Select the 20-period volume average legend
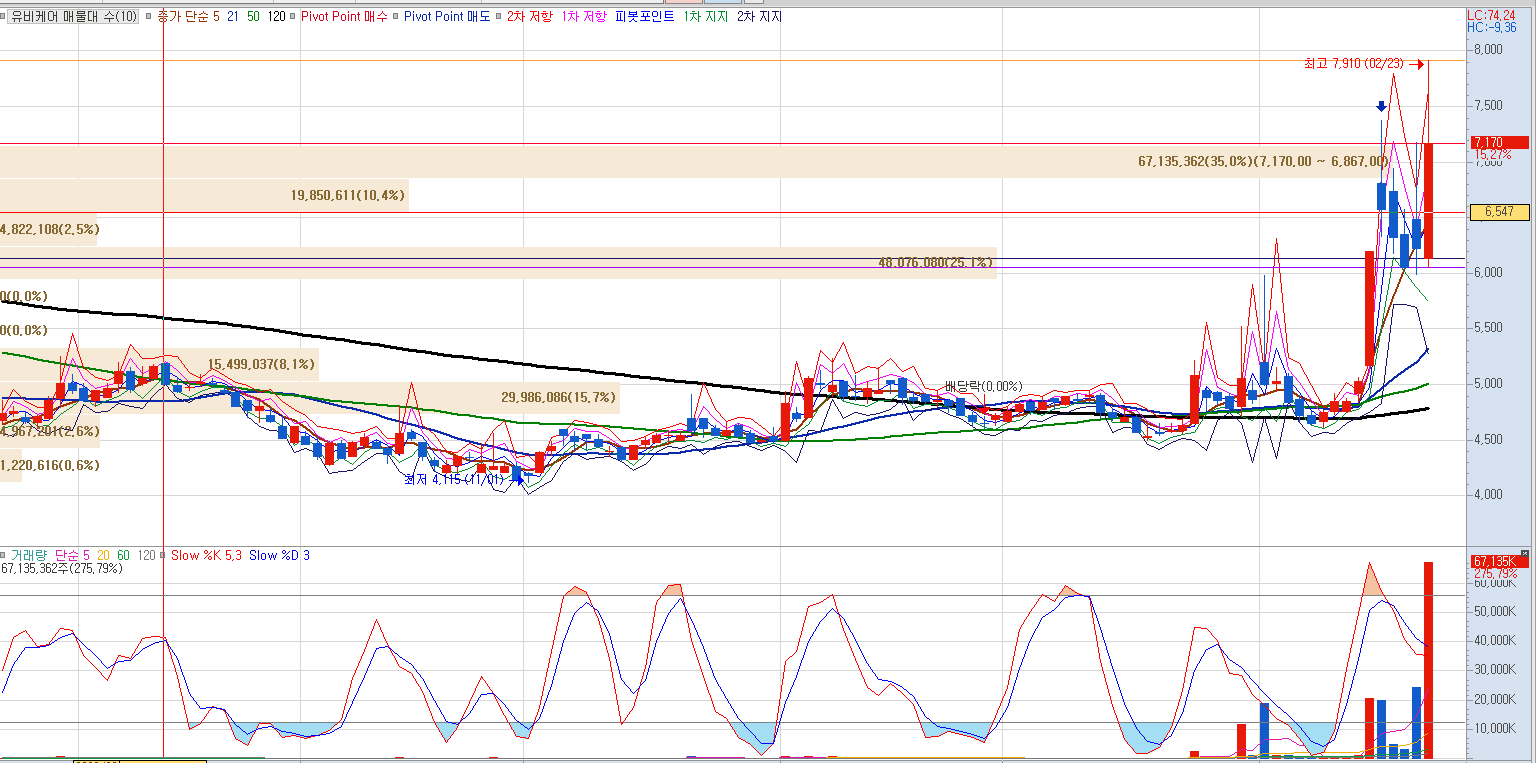Image resolution: width=1536 pixels, height=763 pixels. [104, 554]
